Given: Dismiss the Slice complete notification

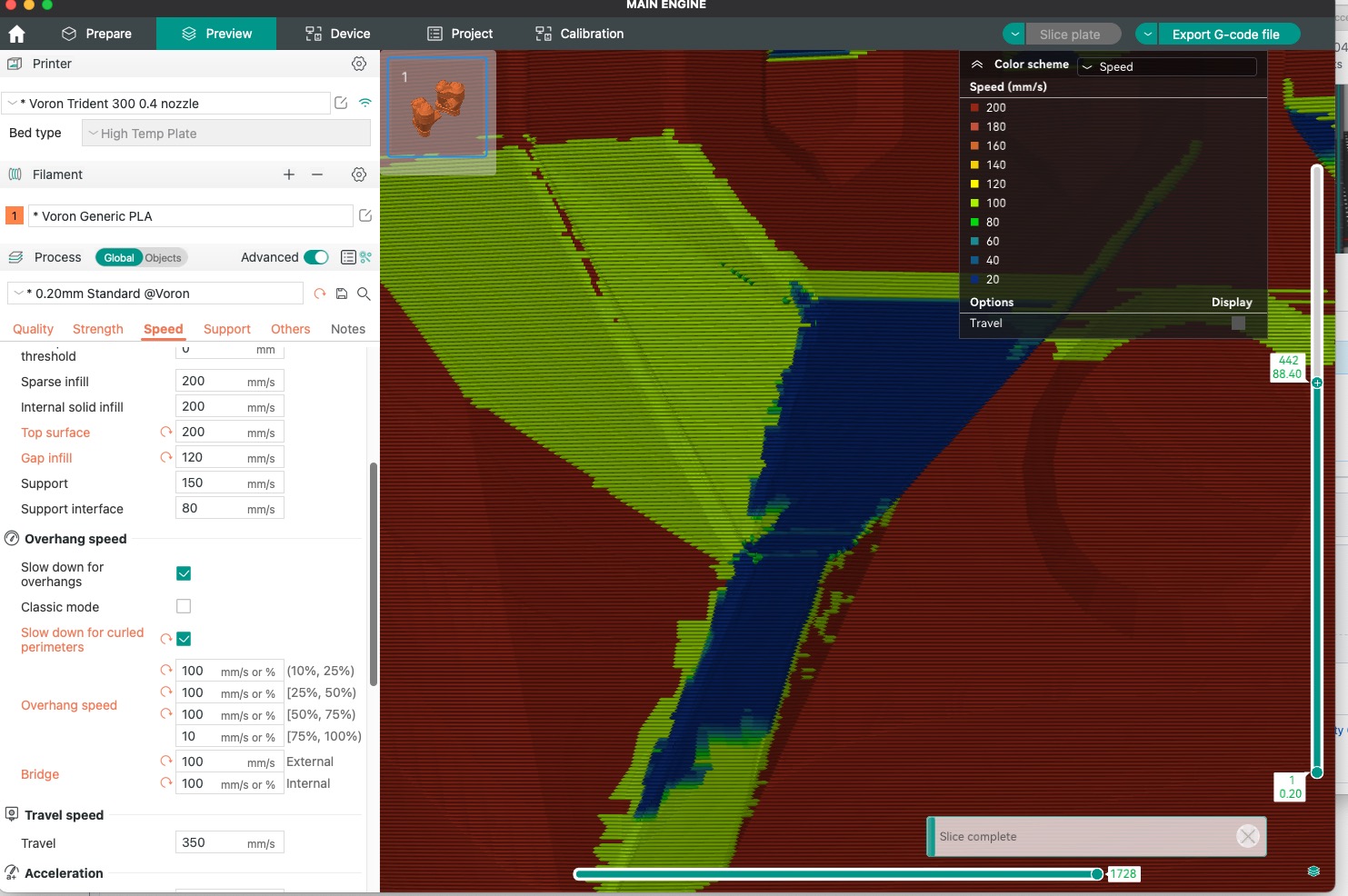Looking at the screenshot, I should click(1247, 836).
